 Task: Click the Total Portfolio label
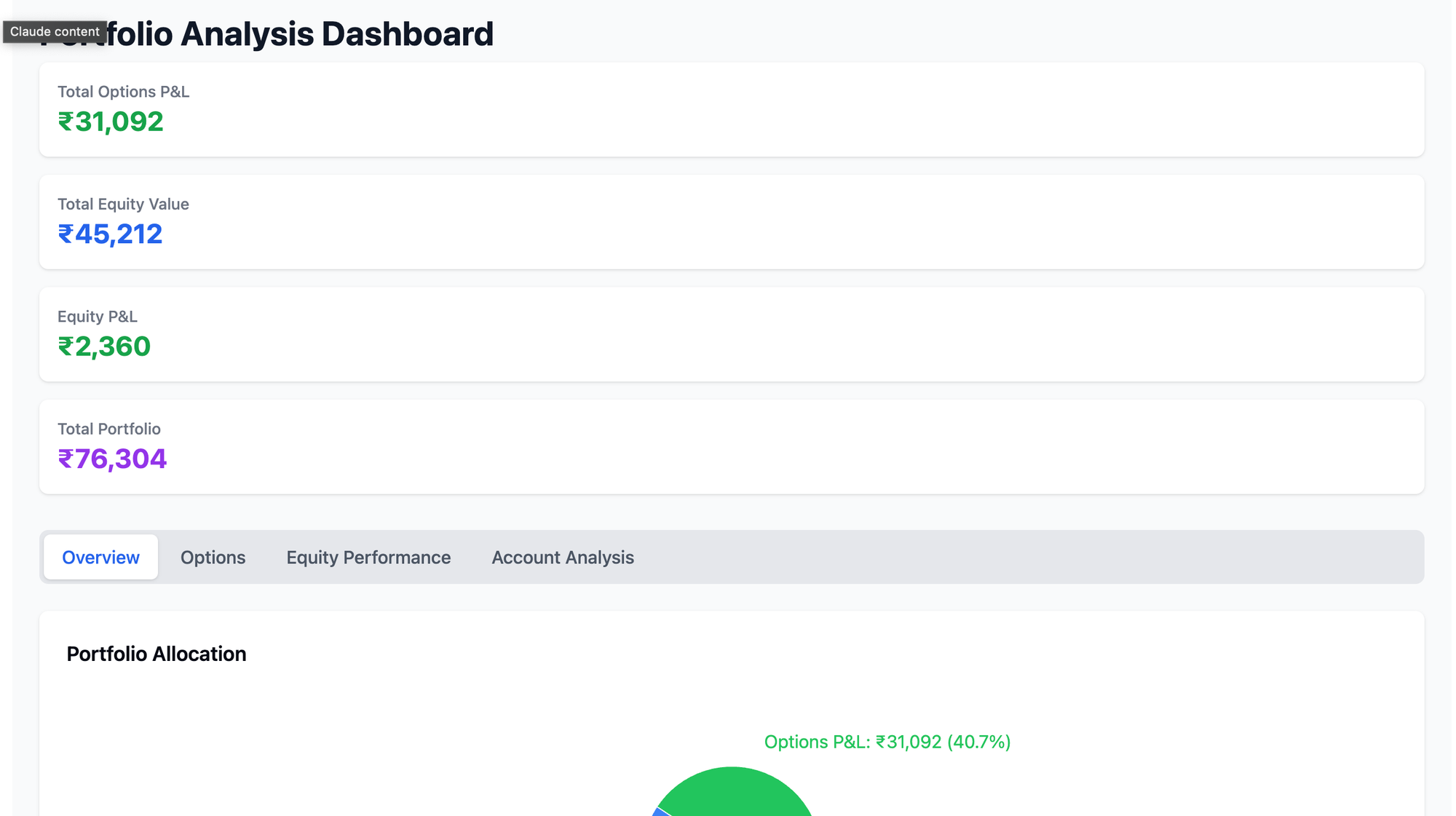(109, 429)
